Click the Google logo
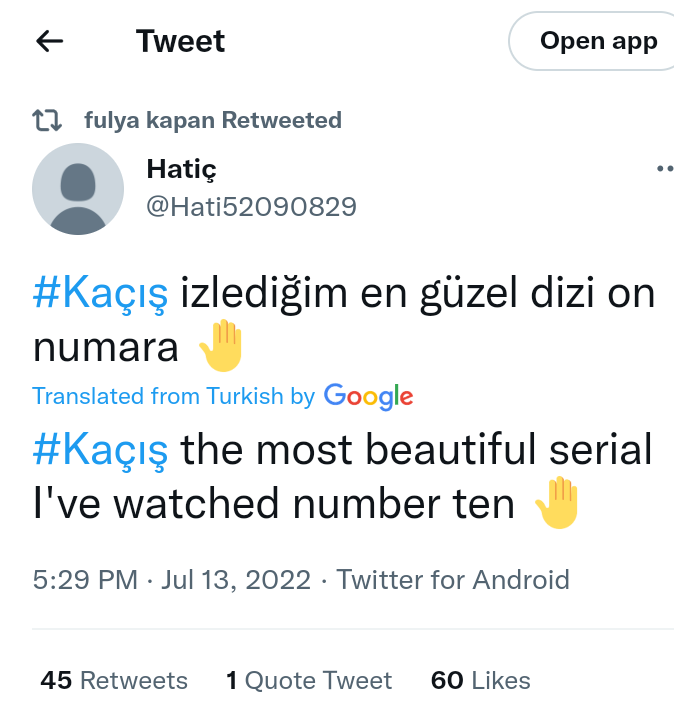This screenshot has height=713, width=674. click(x=368, y=396)
